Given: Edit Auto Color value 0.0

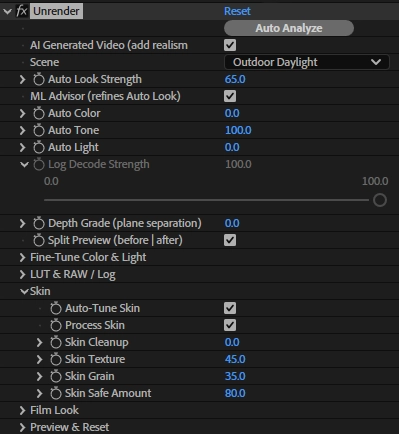Looking at the screenshot, I should tap(232, 113).
